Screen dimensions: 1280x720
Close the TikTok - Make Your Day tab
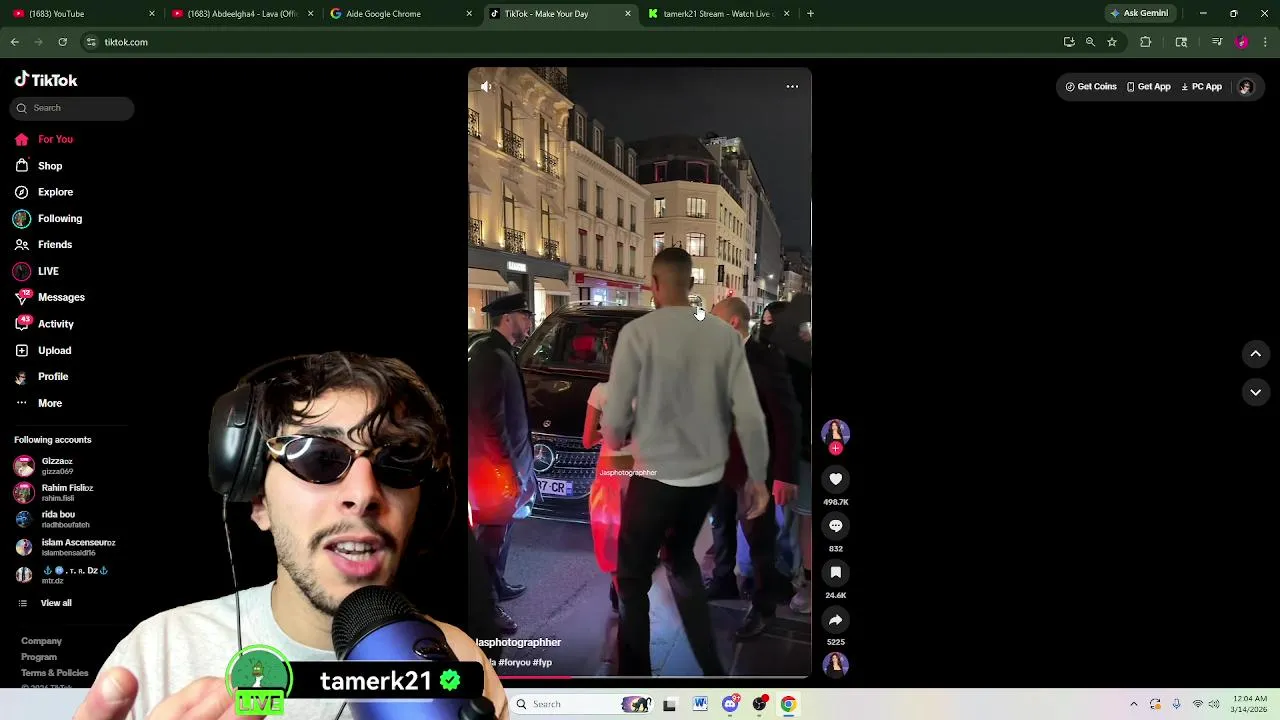point(627,14)
